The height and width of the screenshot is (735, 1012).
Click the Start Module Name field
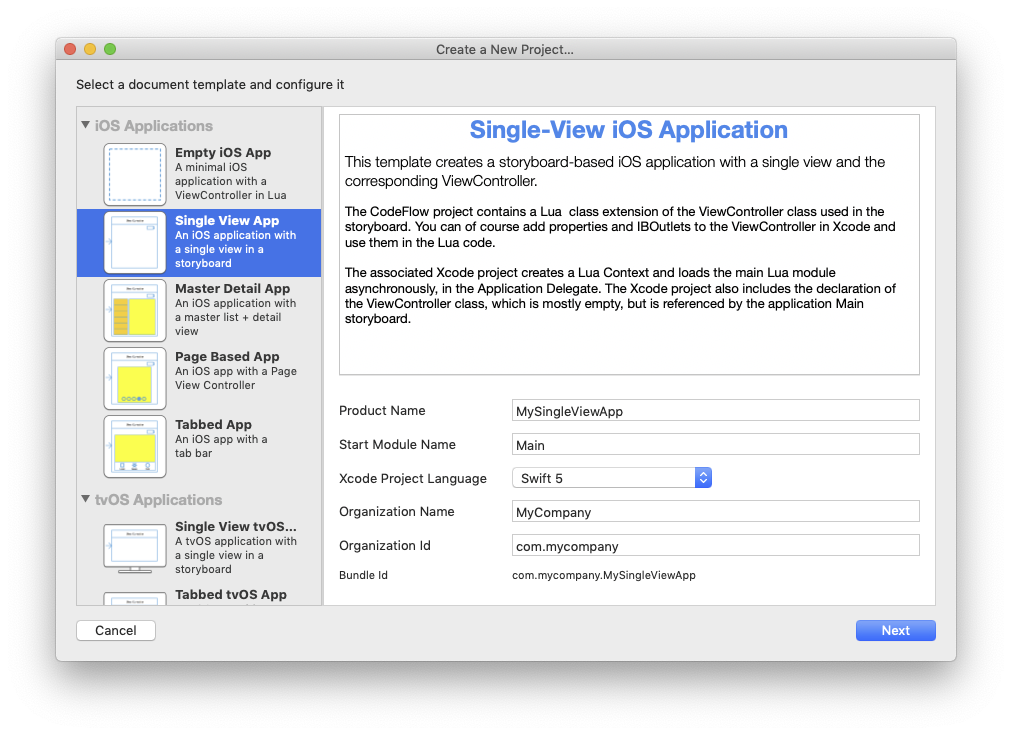715,445
